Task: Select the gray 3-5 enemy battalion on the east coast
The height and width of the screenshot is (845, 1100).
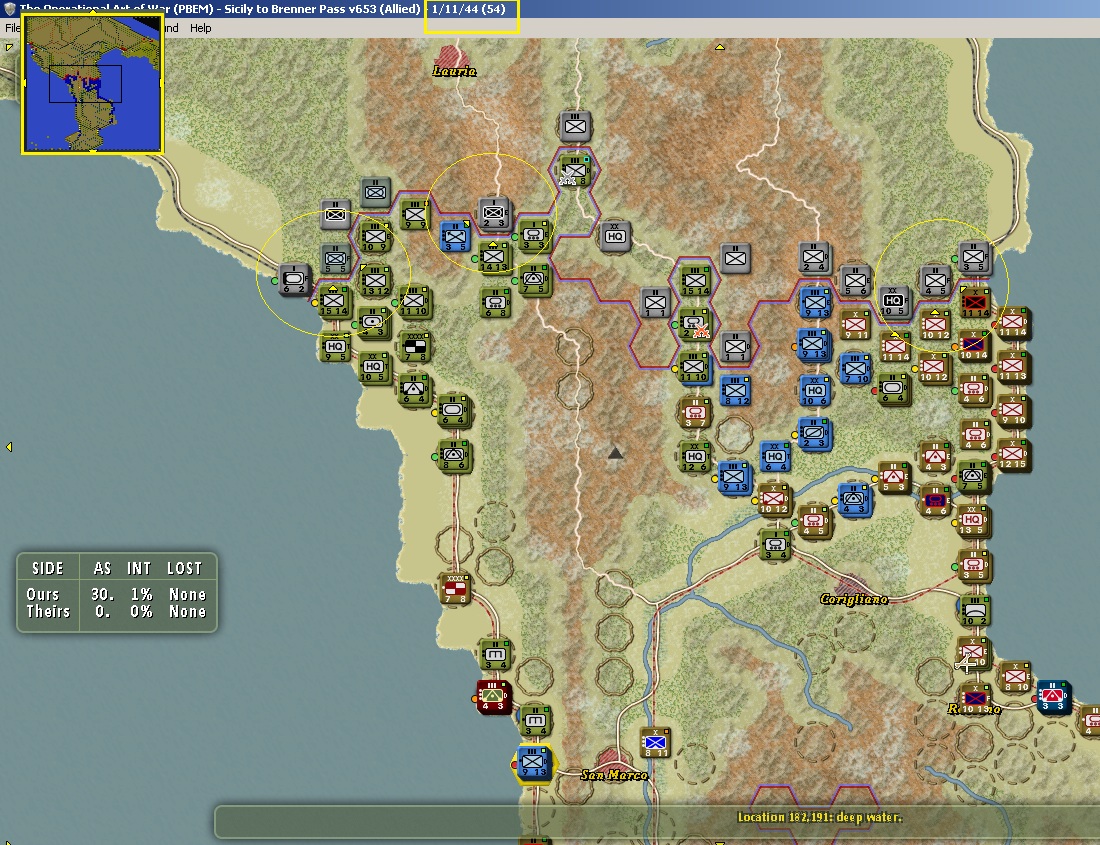Action: pyautogui.click(x=974, y=257)
